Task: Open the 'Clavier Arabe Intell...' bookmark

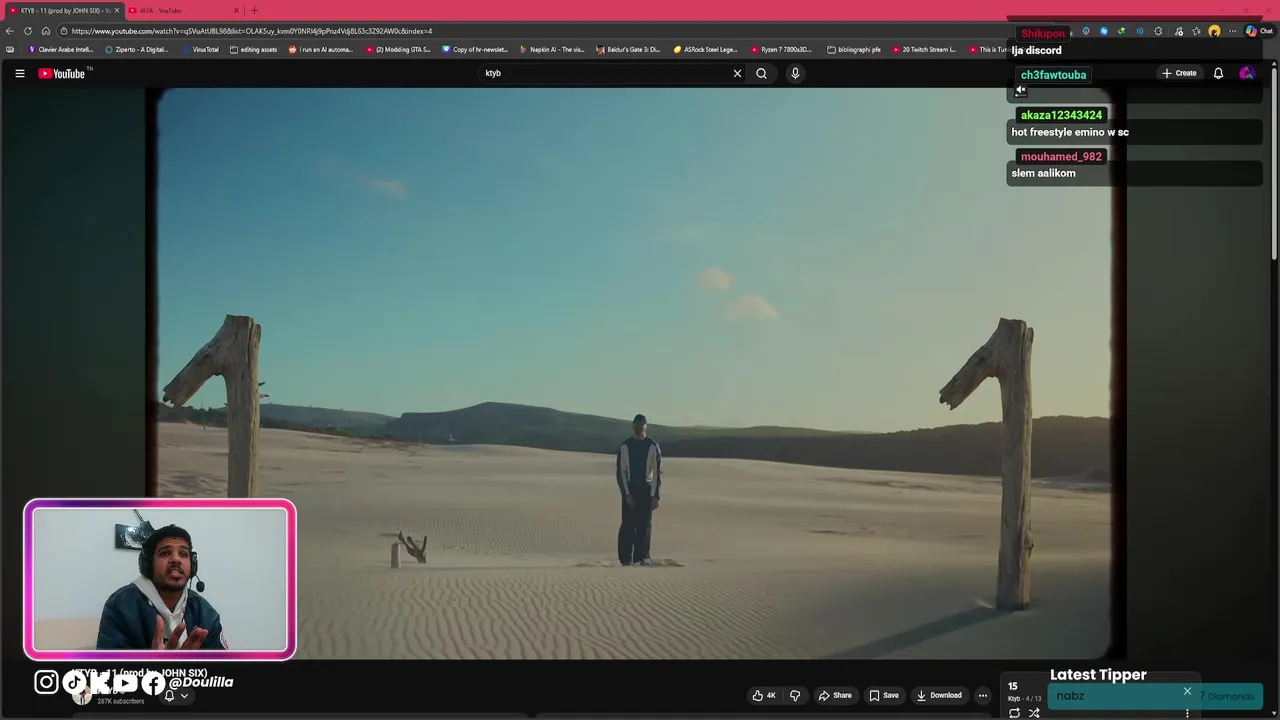Action: point(60,49)
